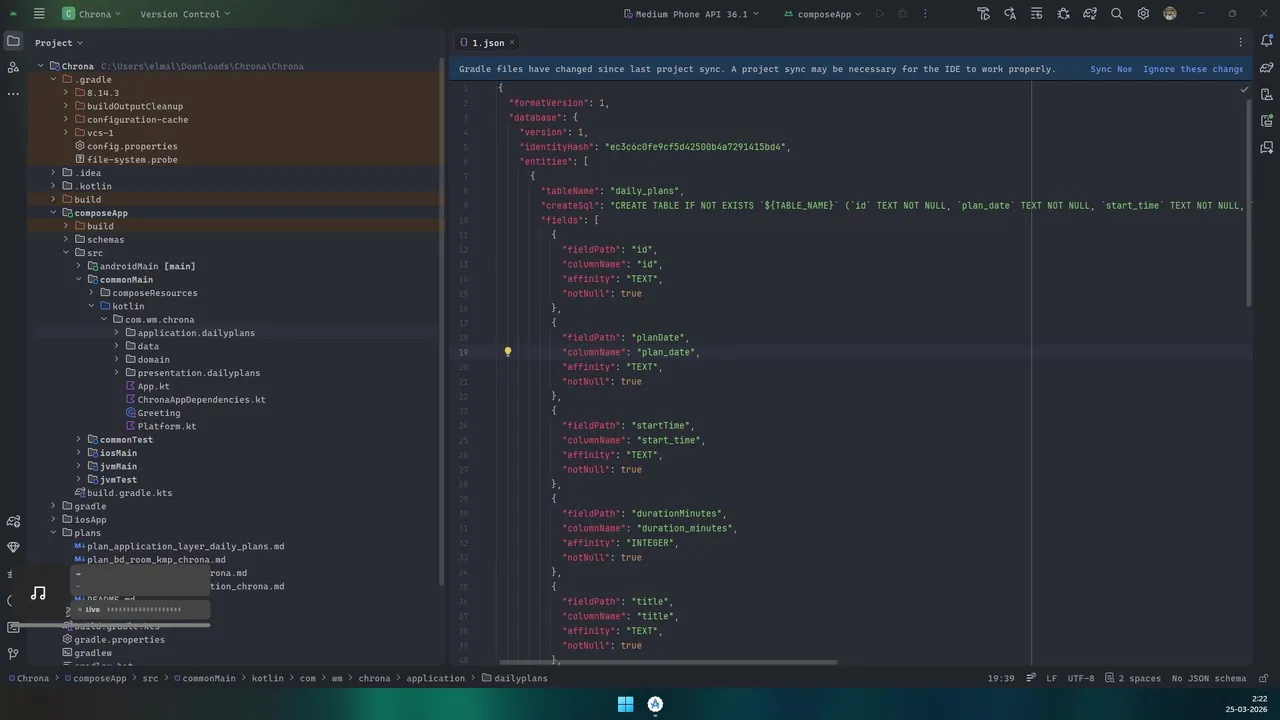Click the lightbulb intention icon on line 19

[508, 352]
